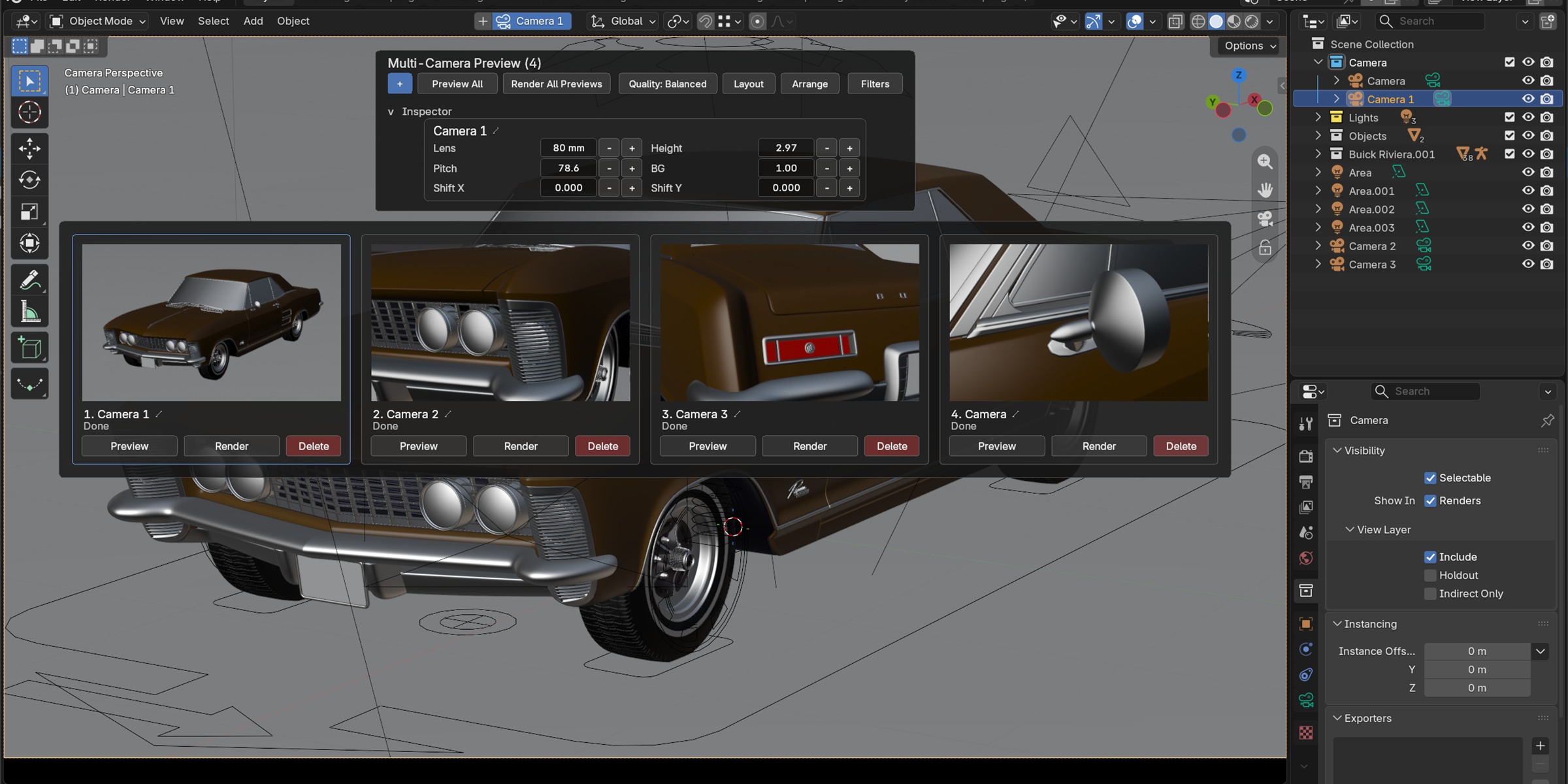Activate the Scale tool
This screenshot has height=784, width=1568.
tap(29, 212)
